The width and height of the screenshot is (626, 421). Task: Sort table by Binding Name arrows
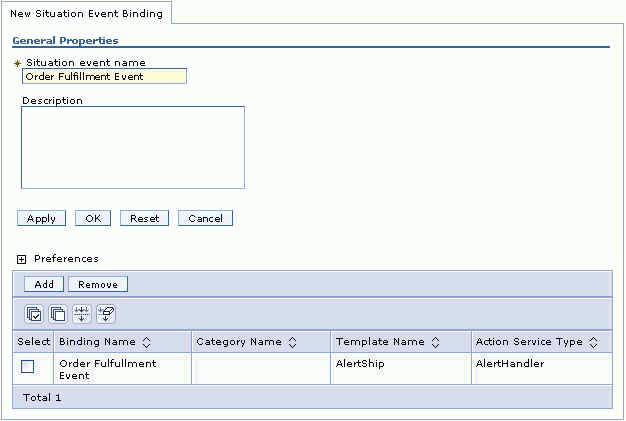(146, 342)
